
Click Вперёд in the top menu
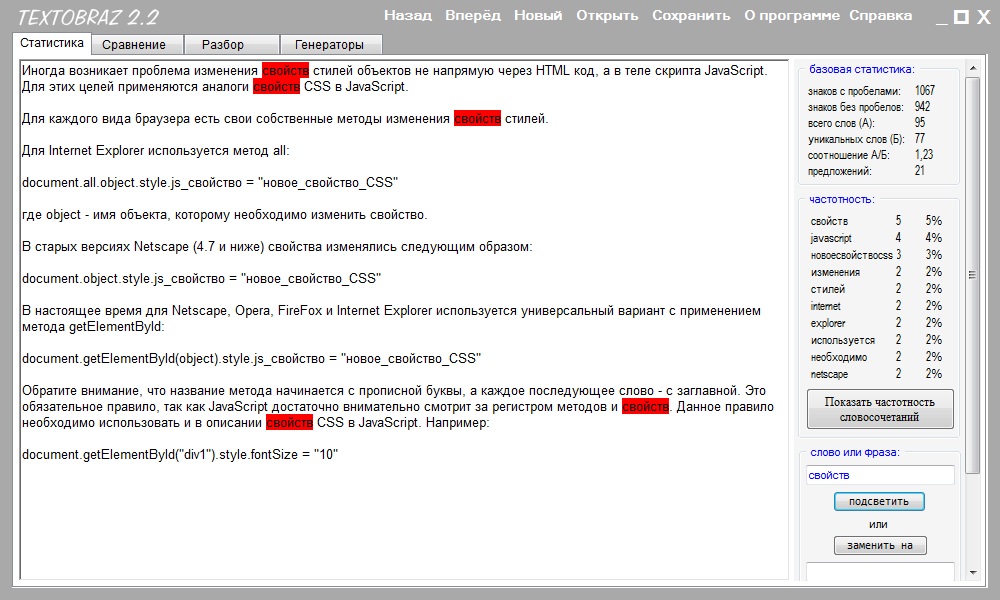point(473,15)
